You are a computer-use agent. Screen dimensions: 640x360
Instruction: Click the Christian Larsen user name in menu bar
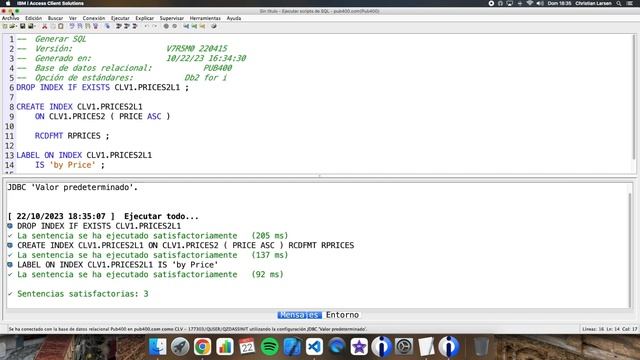(x=593, y=3)
